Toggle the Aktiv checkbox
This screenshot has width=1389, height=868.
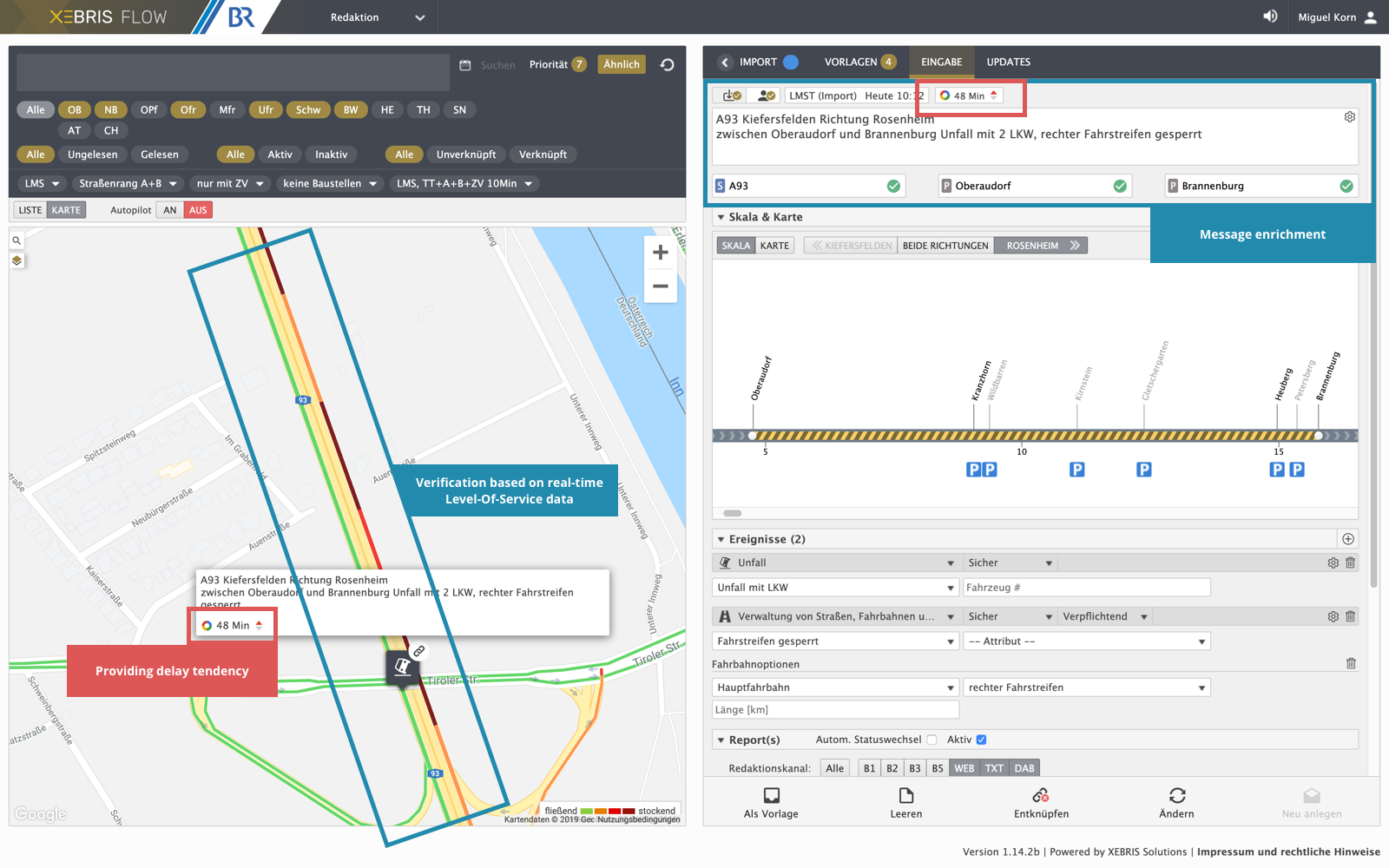(x=981, y=740)
